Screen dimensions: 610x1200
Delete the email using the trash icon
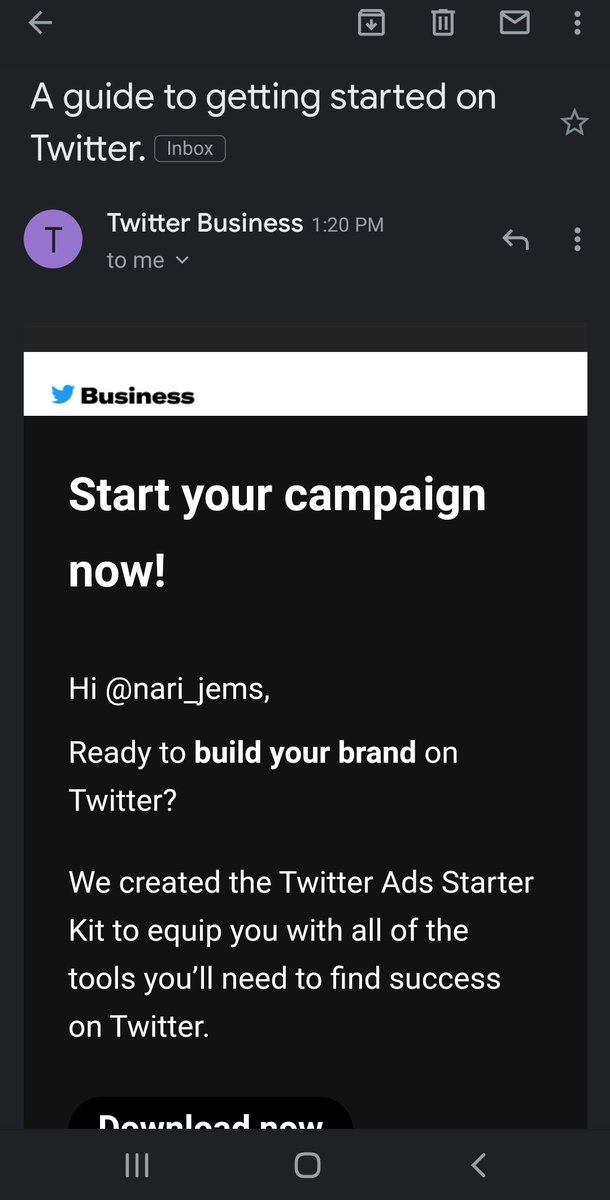443,22
